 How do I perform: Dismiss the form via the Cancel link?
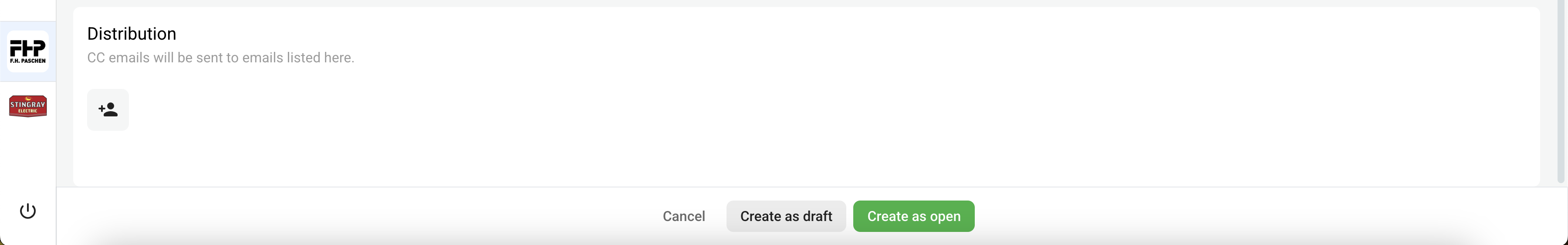tap(683, 216)
